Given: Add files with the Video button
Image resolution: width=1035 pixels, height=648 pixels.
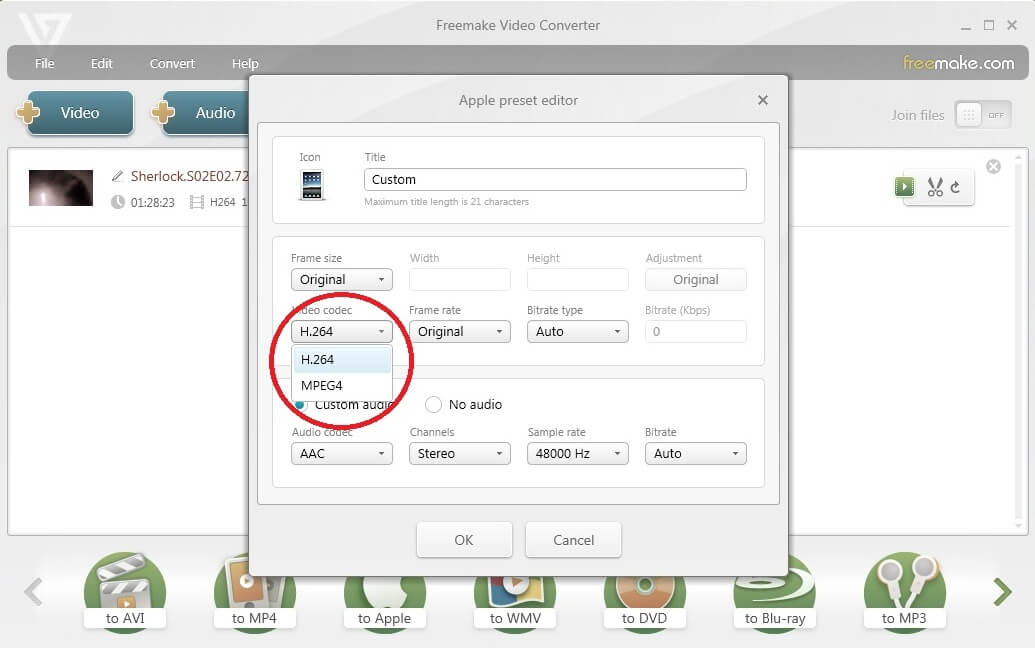Looking at the screenshot, I should pos(79,113).
